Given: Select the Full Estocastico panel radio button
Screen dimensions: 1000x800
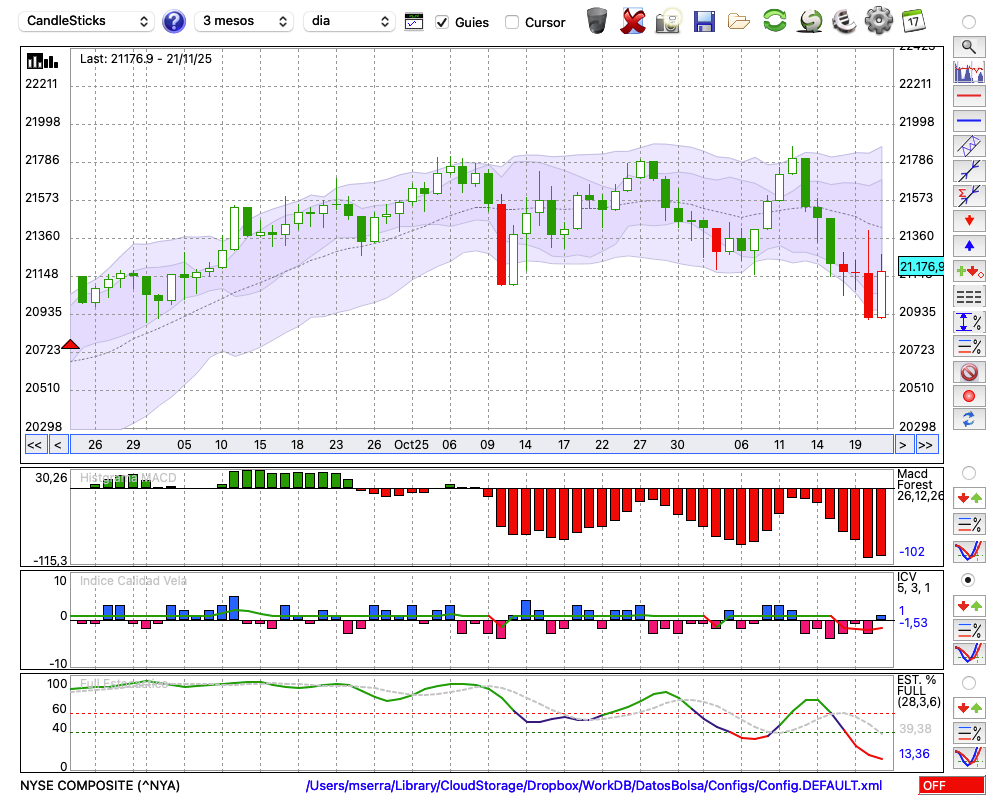Looking at the screenshot, I should [x=969, y=683].
